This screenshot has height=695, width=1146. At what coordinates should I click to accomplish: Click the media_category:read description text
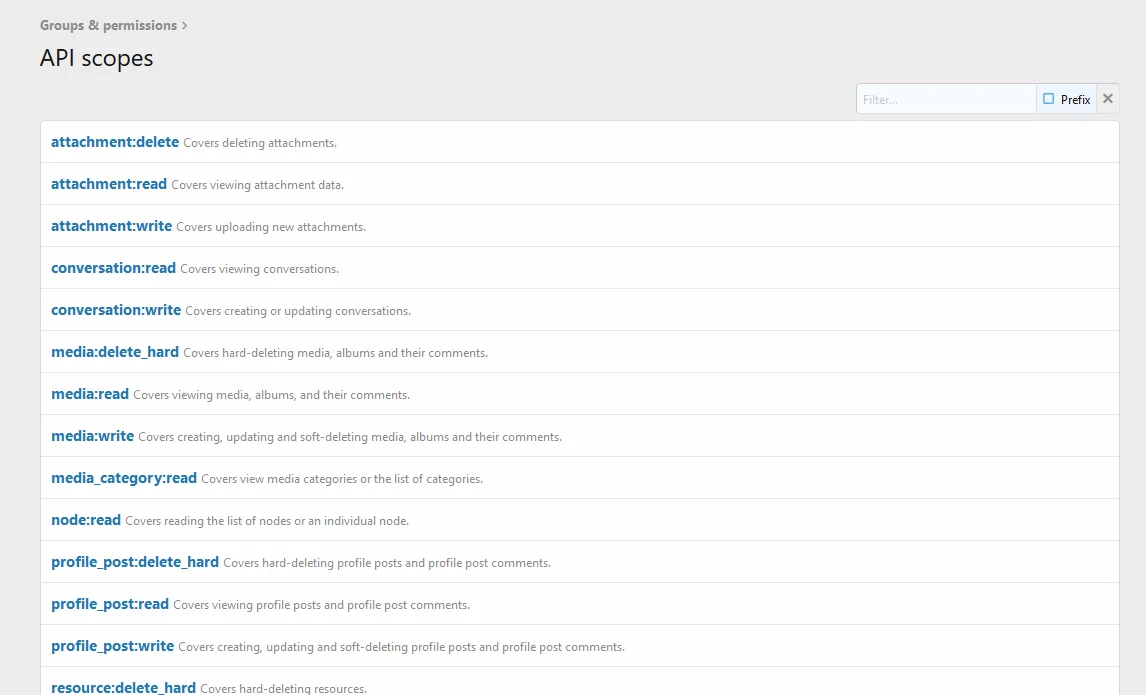[342, 479]
